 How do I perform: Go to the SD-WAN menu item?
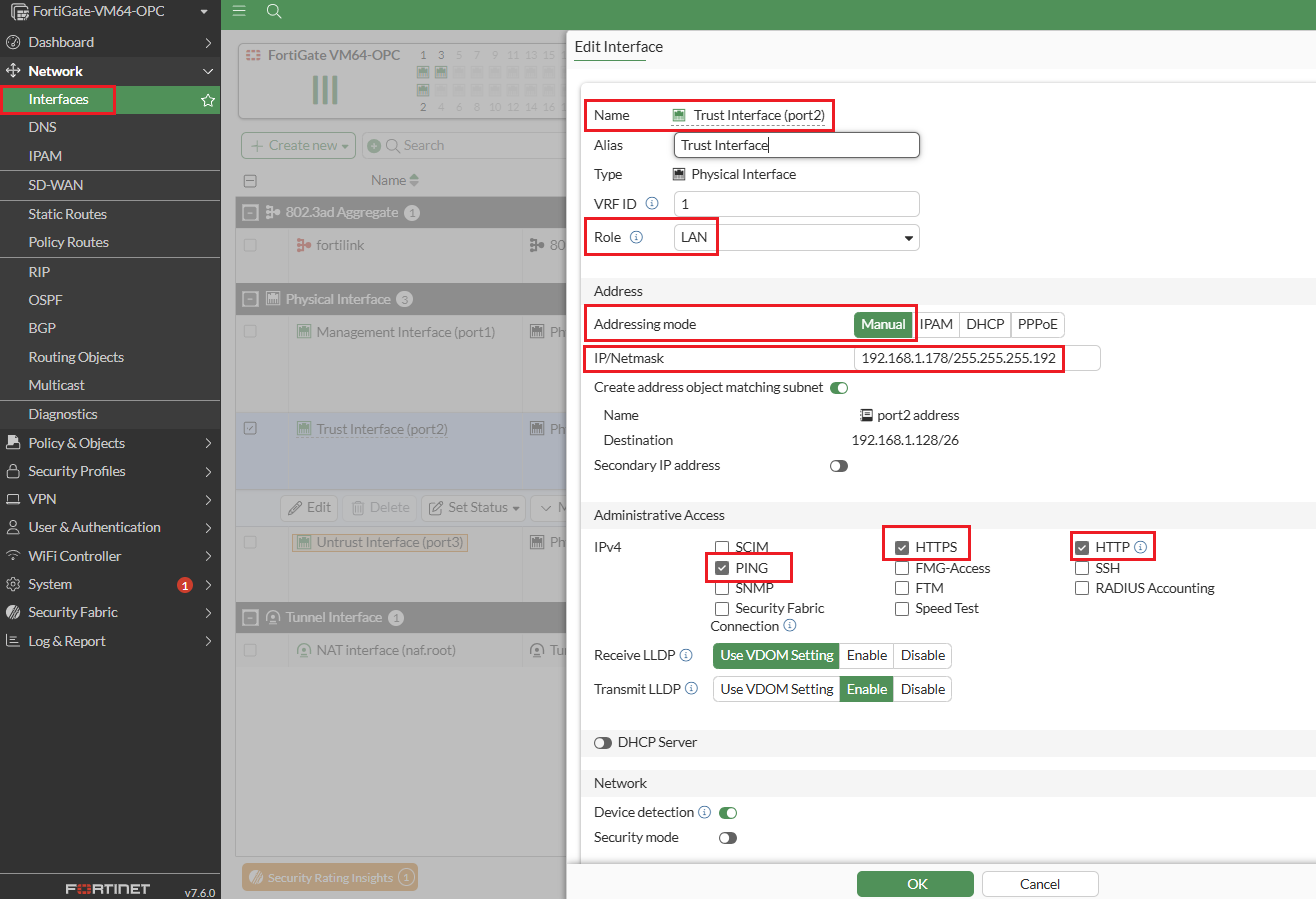[x=56, y=185]
